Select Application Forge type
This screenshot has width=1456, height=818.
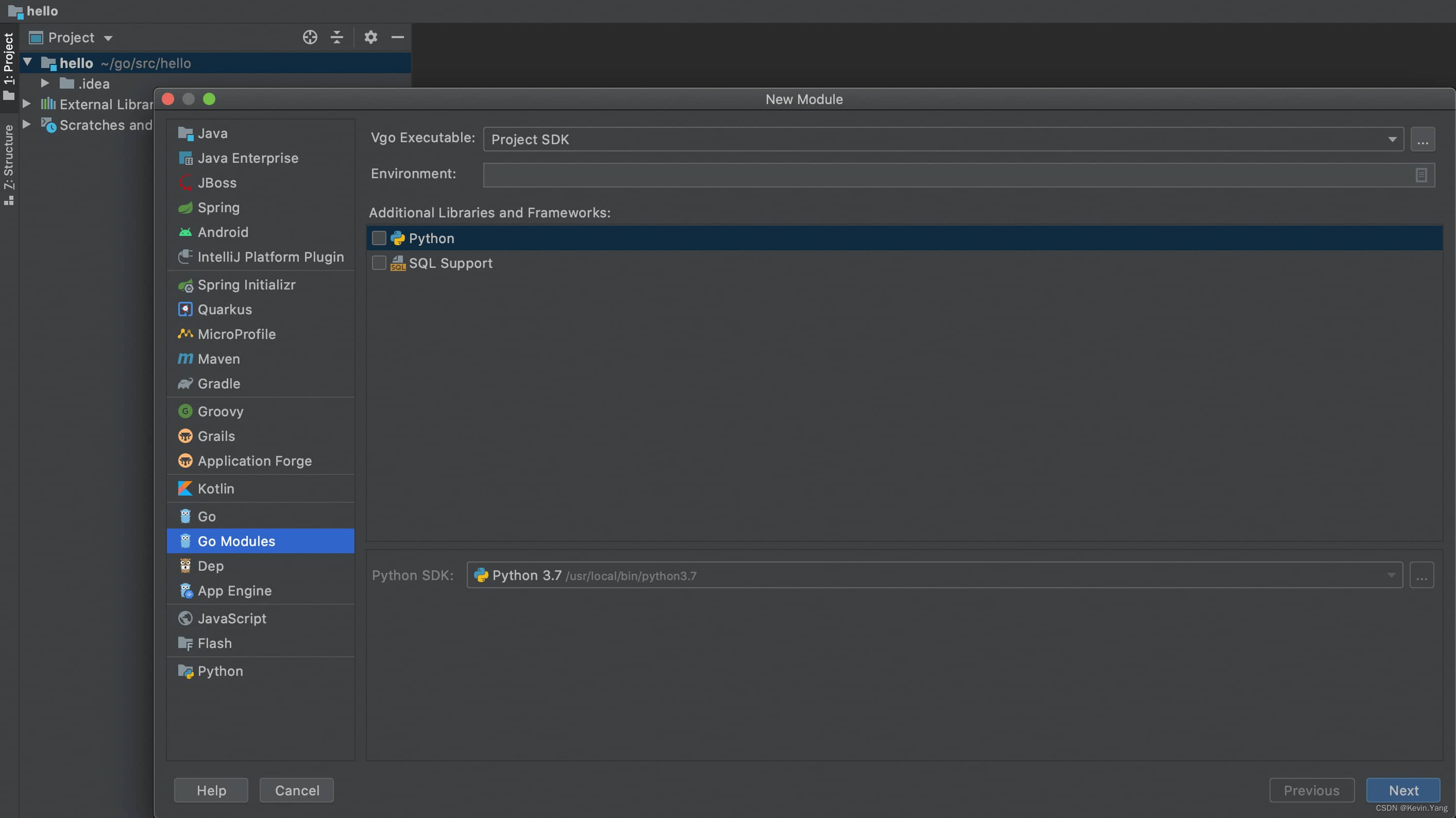[261, 461]
